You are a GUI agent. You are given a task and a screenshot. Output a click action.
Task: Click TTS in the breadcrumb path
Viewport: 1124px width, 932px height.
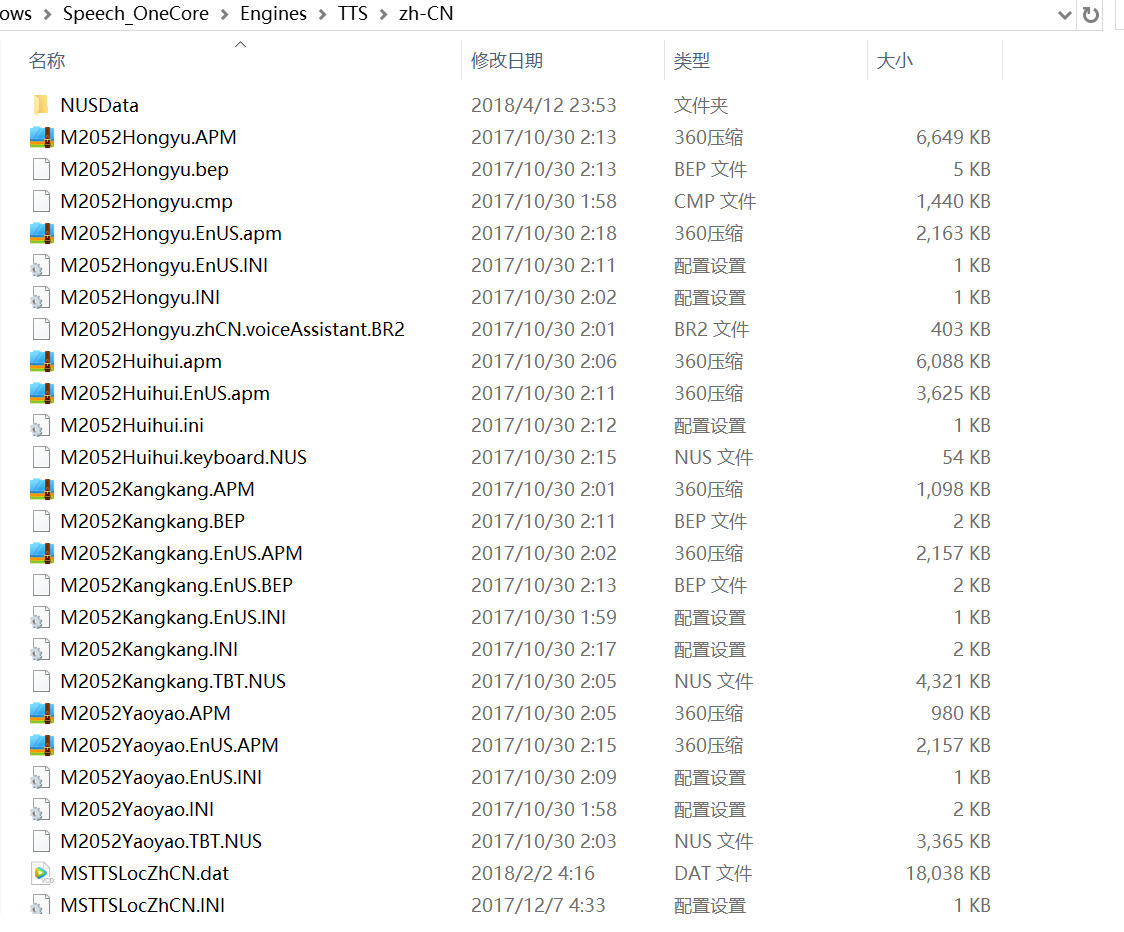tap(352, 14)
